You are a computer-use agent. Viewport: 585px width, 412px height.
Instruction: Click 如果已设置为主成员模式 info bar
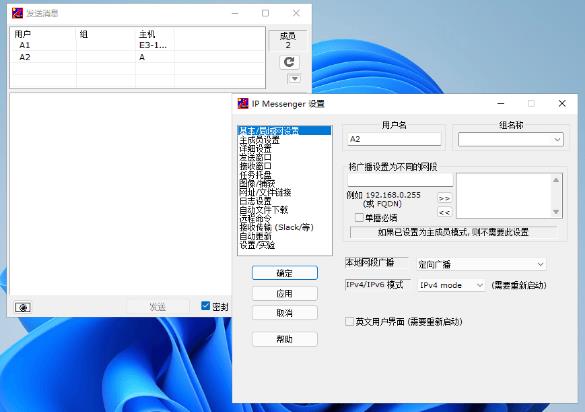[x=453, y=232]
